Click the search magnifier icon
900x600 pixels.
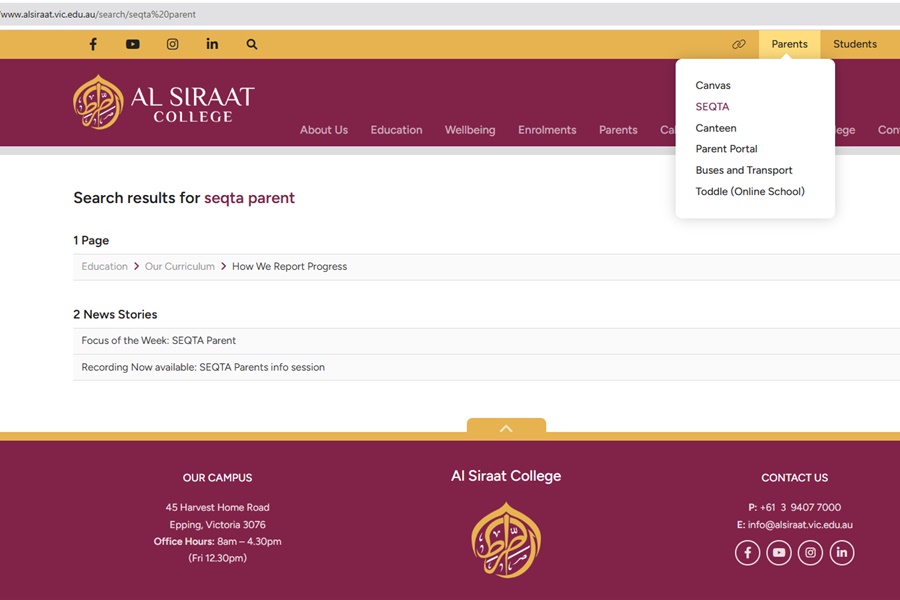click(x=251, y=44)
